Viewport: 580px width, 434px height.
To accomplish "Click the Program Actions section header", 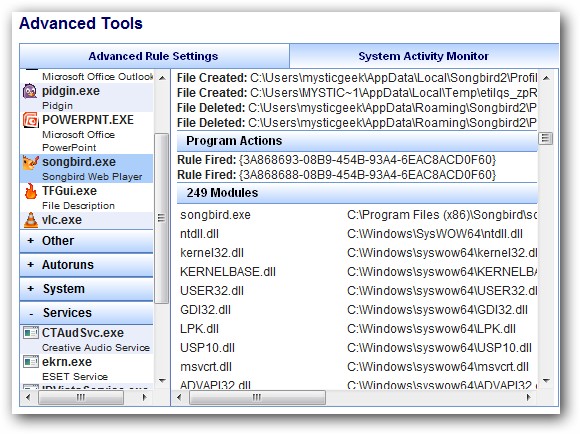I will click(357, 141).
